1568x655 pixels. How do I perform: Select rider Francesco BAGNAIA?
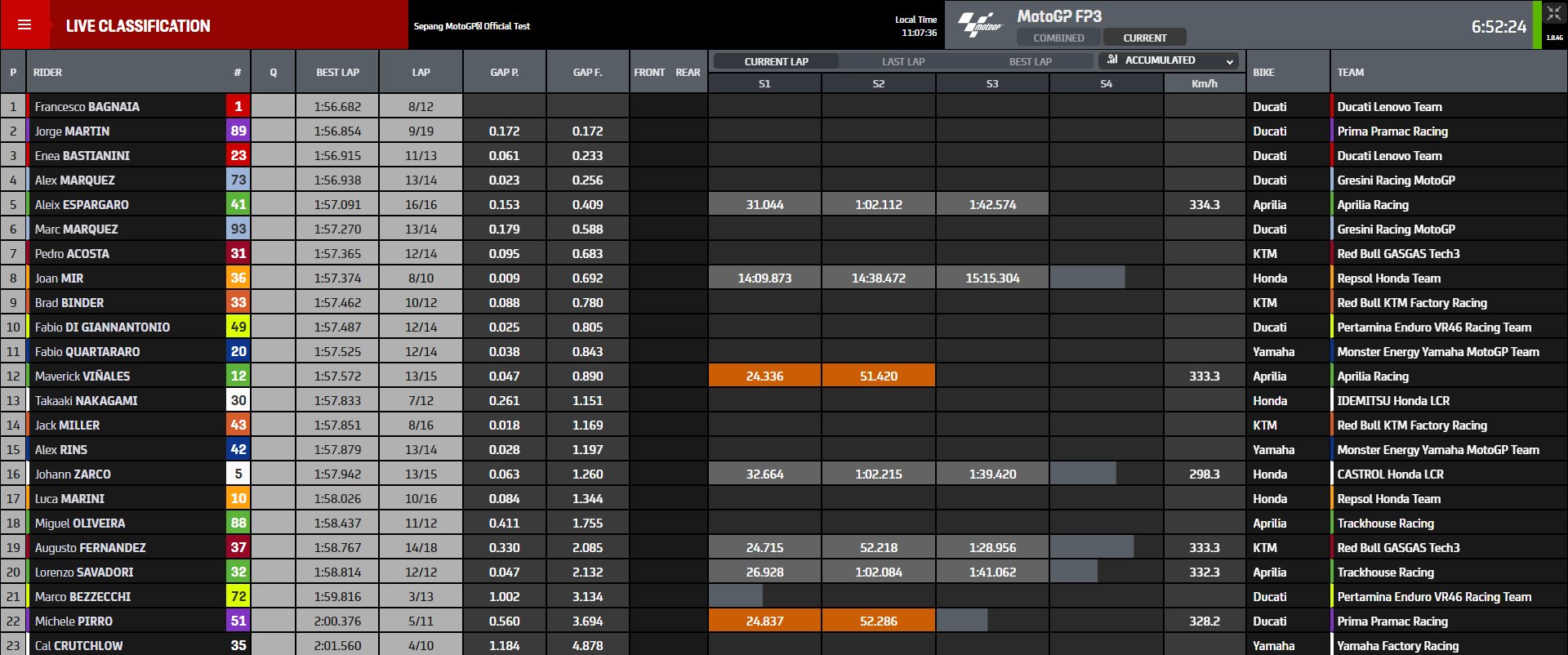(x=87, y=107)
